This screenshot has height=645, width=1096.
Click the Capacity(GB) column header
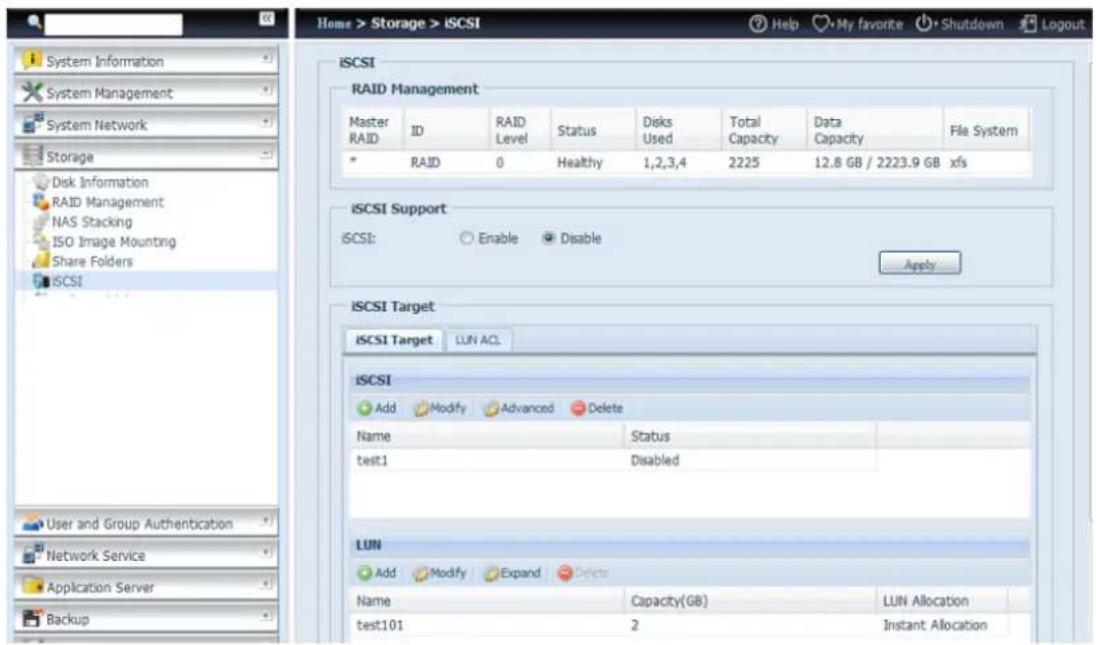(x=669, y=601)
